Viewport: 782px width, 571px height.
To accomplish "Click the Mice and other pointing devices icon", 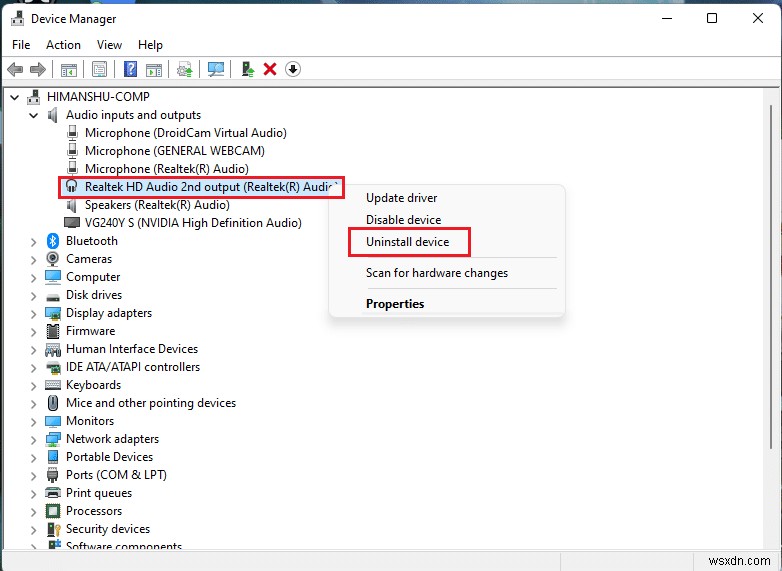I will 53,403.
